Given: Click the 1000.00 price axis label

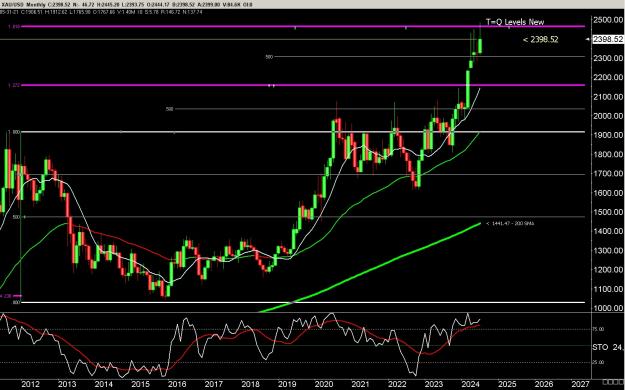Looking at the screenshot, I should coord(608,308).
